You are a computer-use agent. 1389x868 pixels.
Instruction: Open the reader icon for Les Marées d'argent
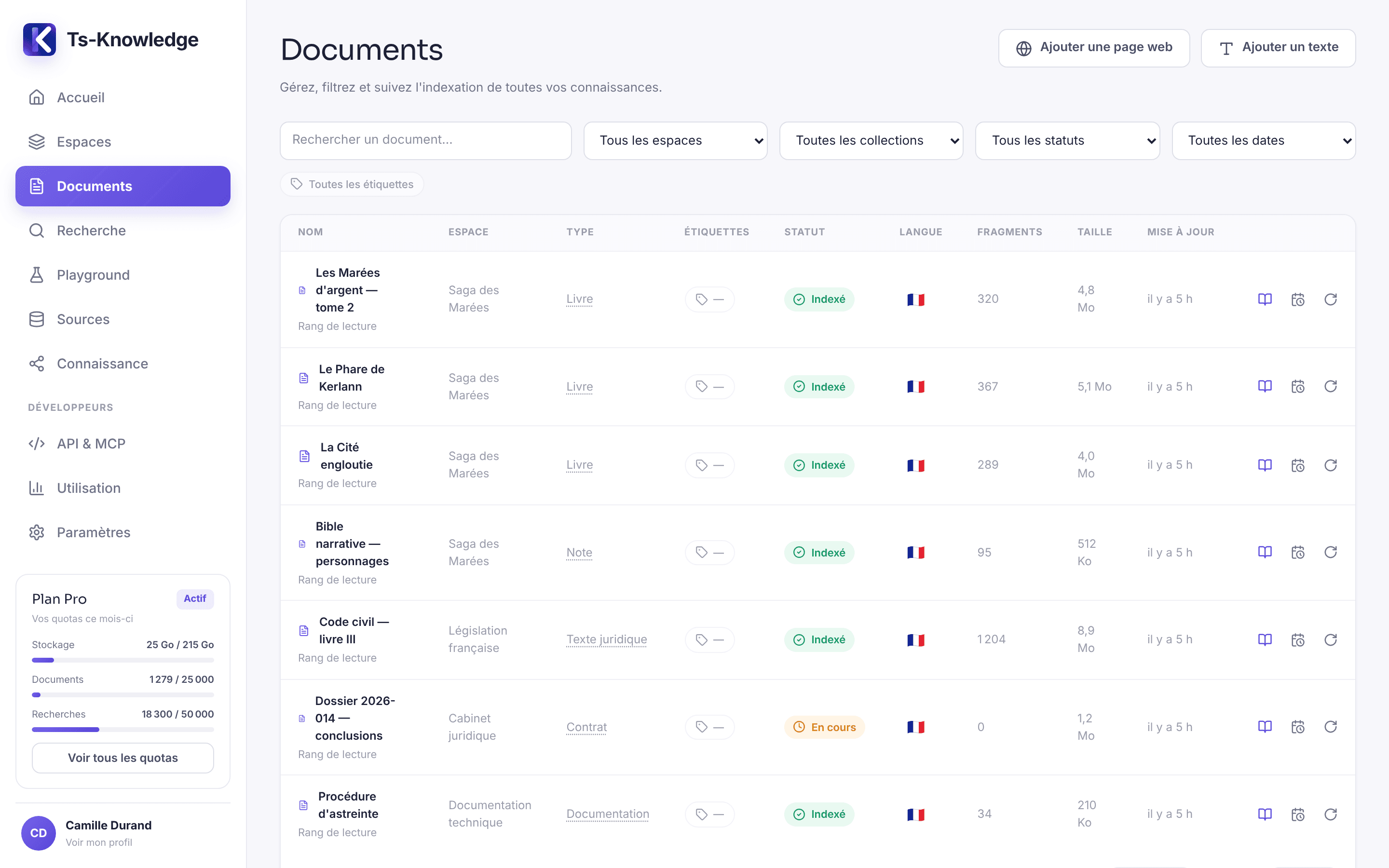[x=1265, y=299]
